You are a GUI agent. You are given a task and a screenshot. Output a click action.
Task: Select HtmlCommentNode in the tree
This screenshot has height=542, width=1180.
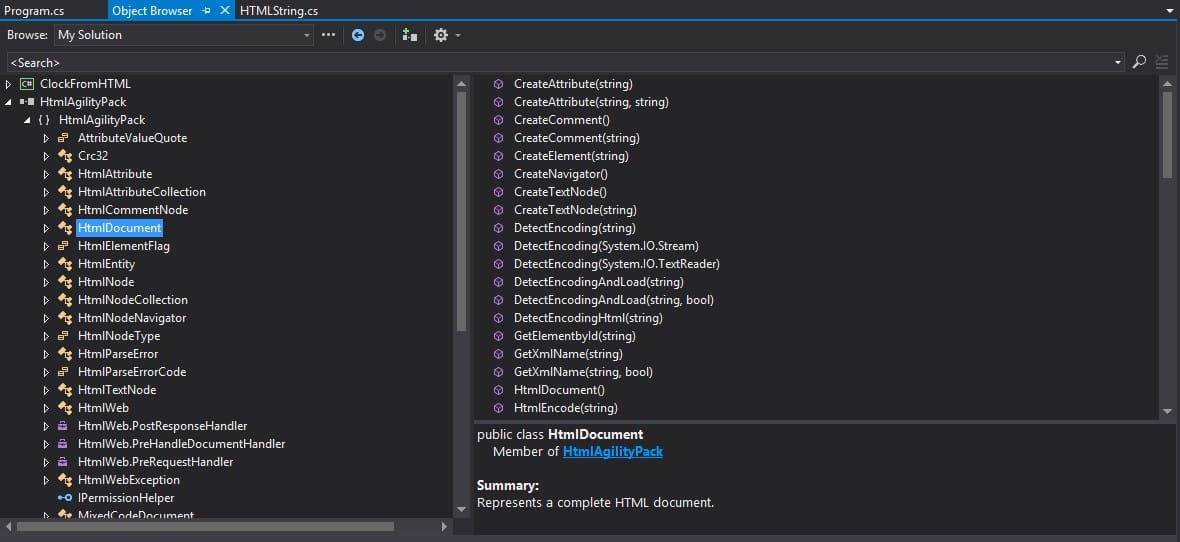pos(132,210)
